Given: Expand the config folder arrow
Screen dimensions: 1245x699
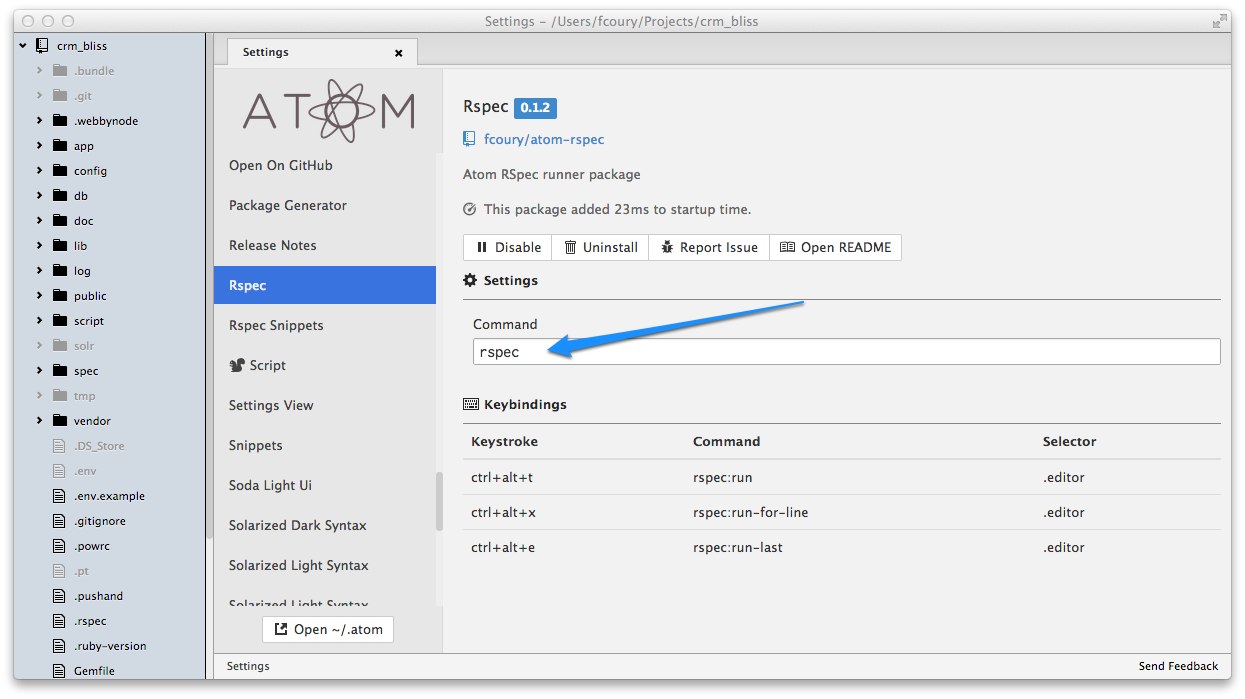Looking at the screenshot, I should coord(40,170).
